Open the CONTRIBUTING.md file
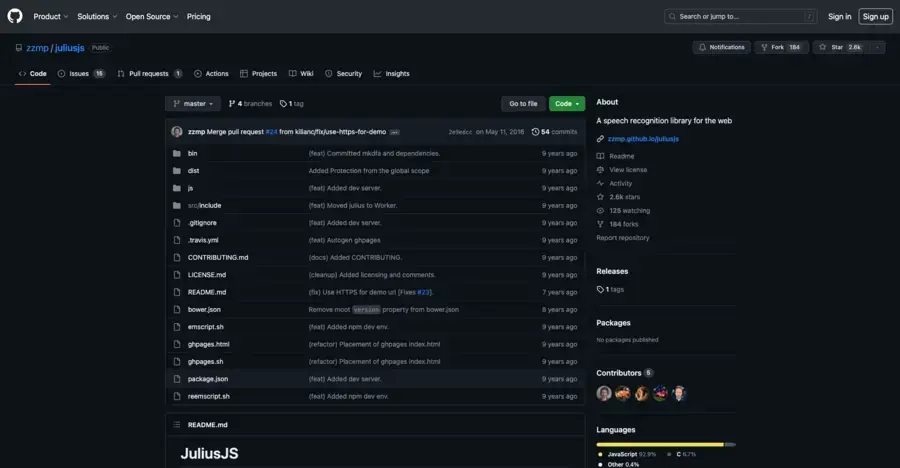The width and height of the screenshot is (900, 468). (218, 257)
